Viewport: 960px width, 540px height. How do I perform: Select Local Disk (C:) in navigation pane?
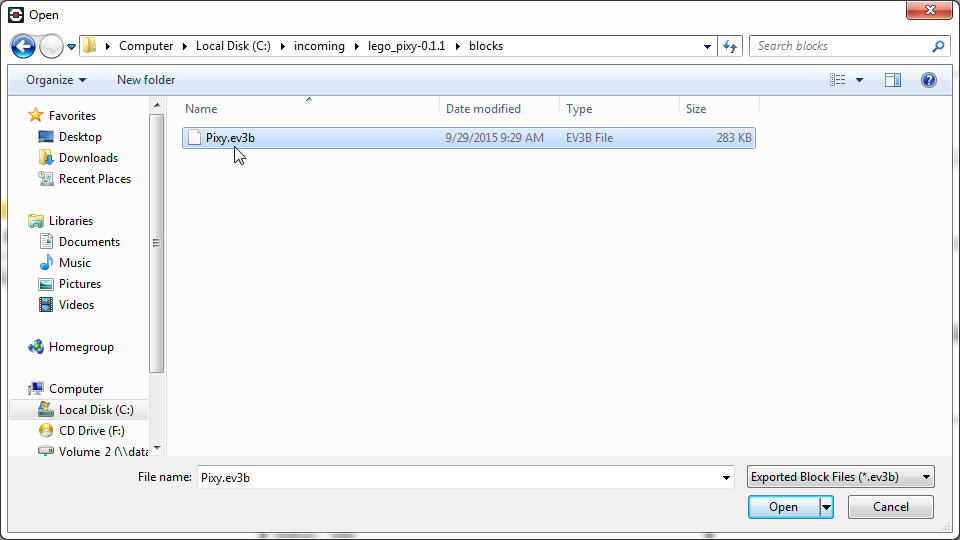[x=95, y=410]
